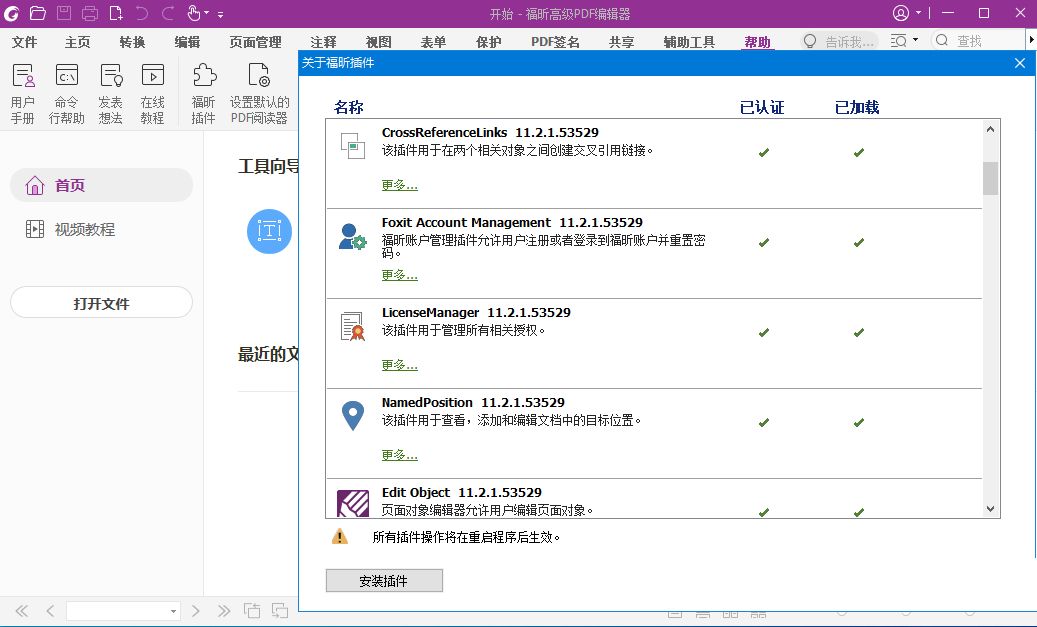Open the 文件 menu

click(x=25, y=42)
